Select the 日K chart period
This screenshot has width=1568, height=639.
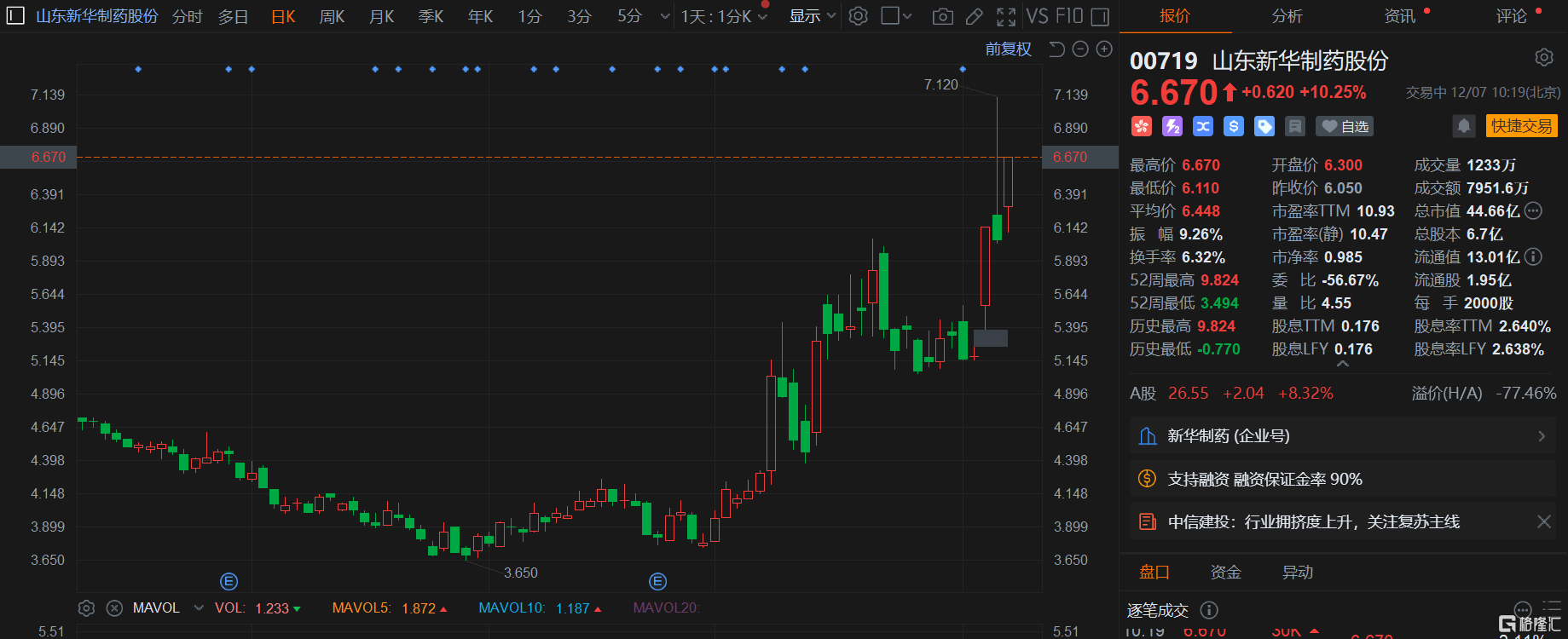click(x=283, y=16)
